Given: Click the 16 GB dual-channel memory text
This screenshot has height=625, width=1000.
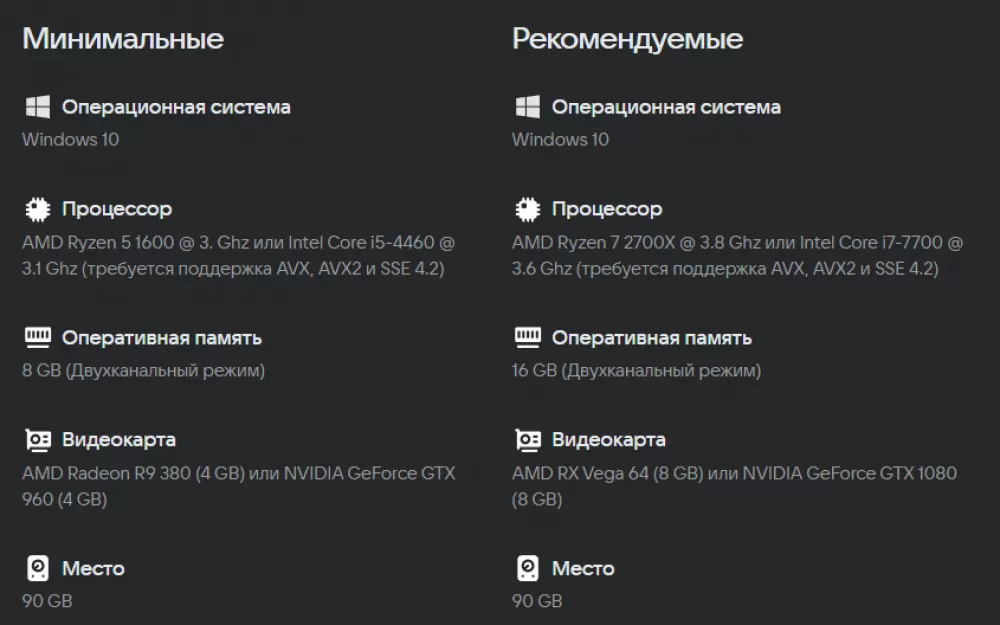Looking at the screenshot, I should [636, 371].
